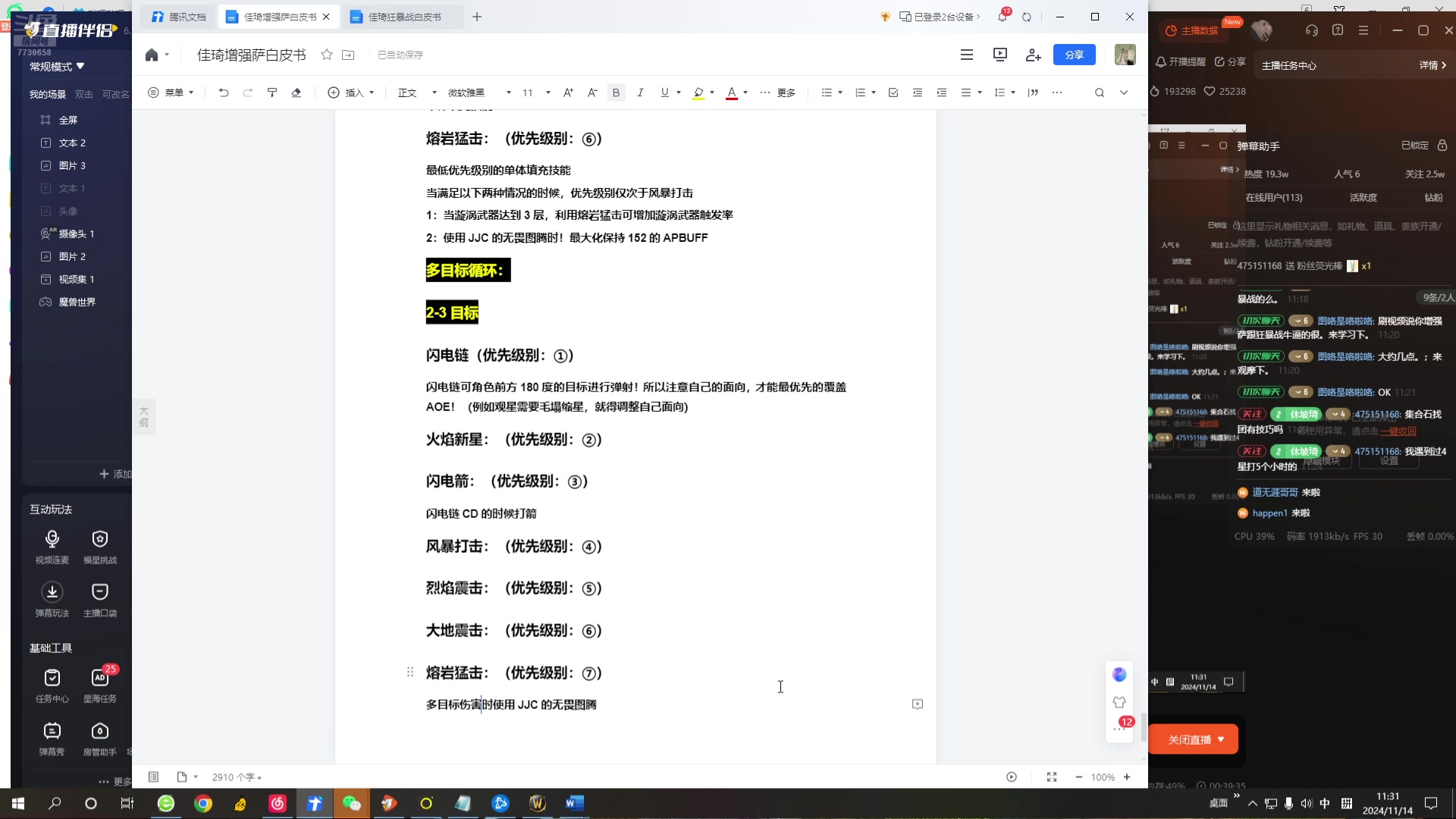Insert a block quote with the quote icon
1456x819 pixels.
1033,93
